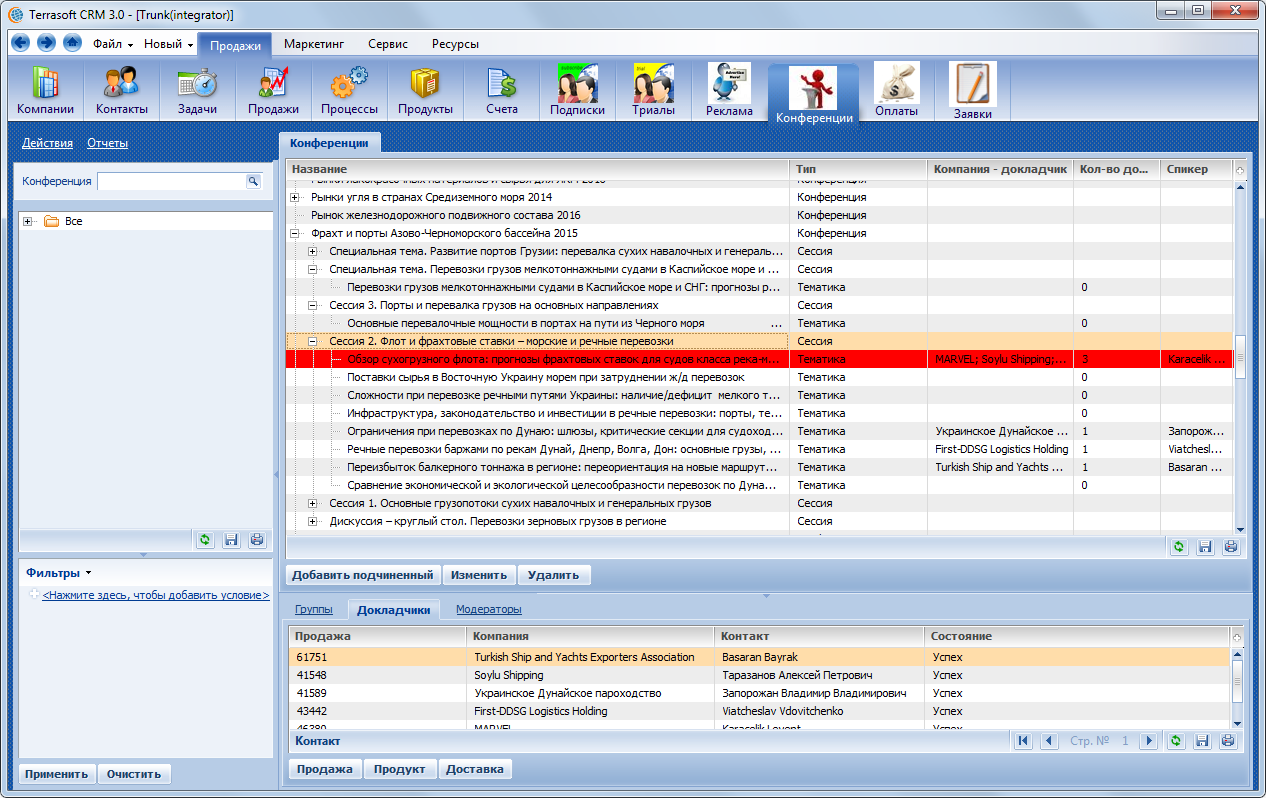Focus the Конференция search input field
1266x798 pixels.
click(x=171, y=181)
